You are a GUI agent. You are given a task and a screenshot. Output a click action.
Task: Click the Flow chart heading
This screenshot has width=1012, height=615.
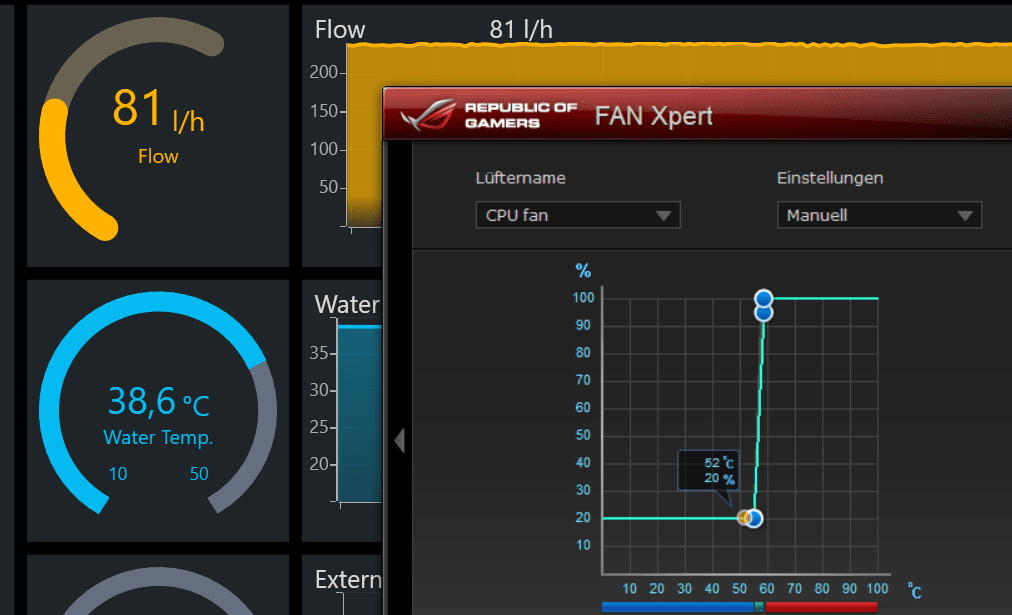(x=340, y=30)
